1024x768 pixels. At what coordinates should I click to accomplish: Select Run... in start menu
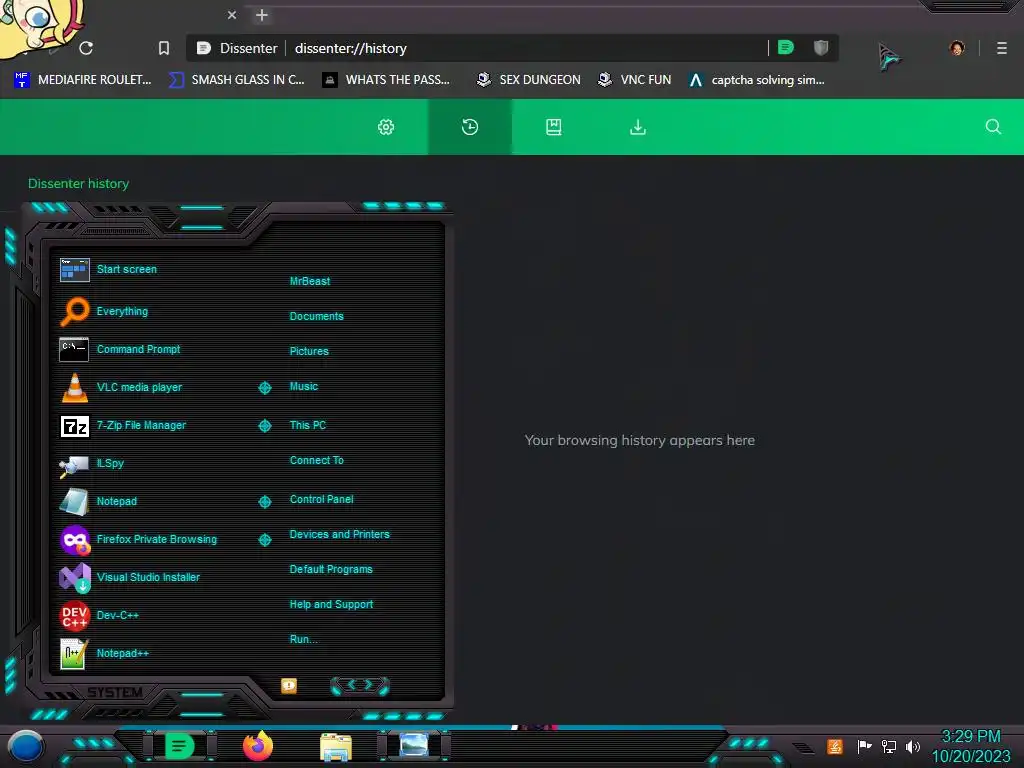pyautogui.click(x=304, y=639)
